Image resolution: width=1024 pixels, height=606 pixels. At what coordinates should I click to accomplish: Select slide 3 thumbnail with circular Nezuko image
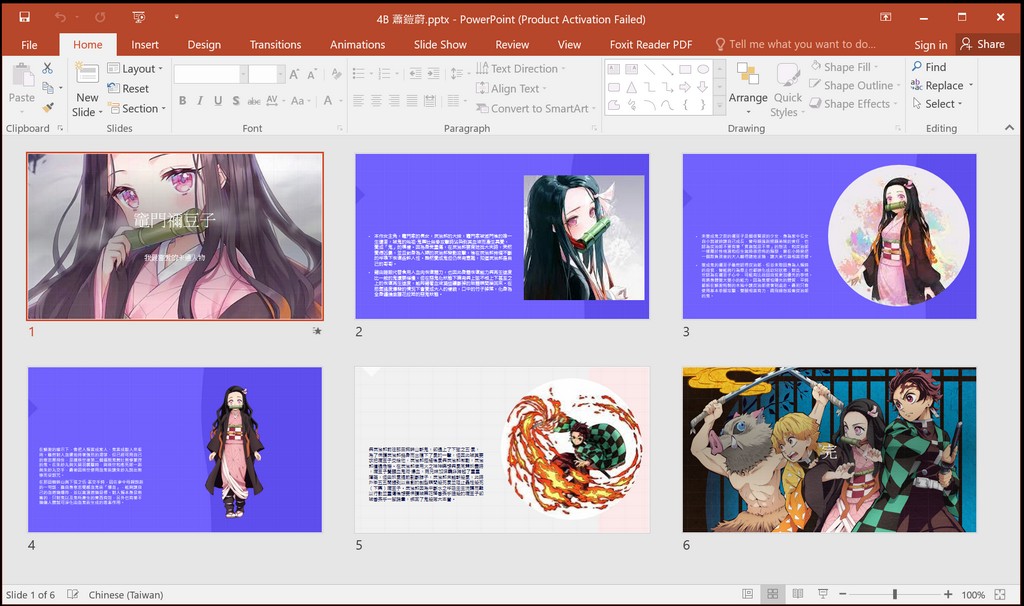[829, 236]
